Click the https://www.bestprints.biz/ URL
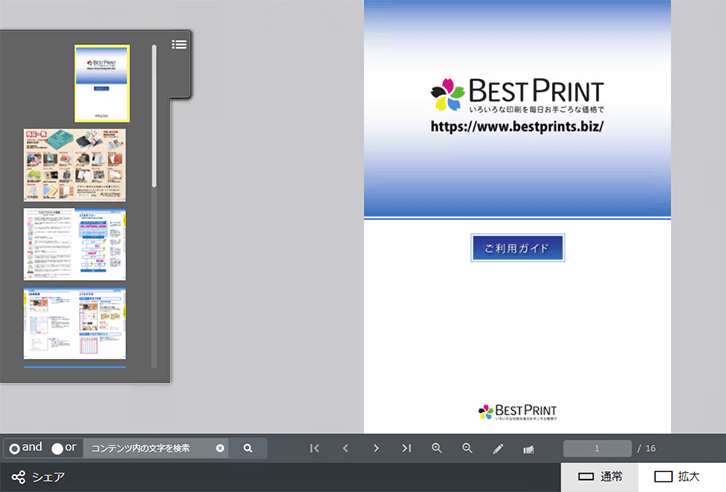Screen dimensions: 726x492 click(x=517, y=126)
